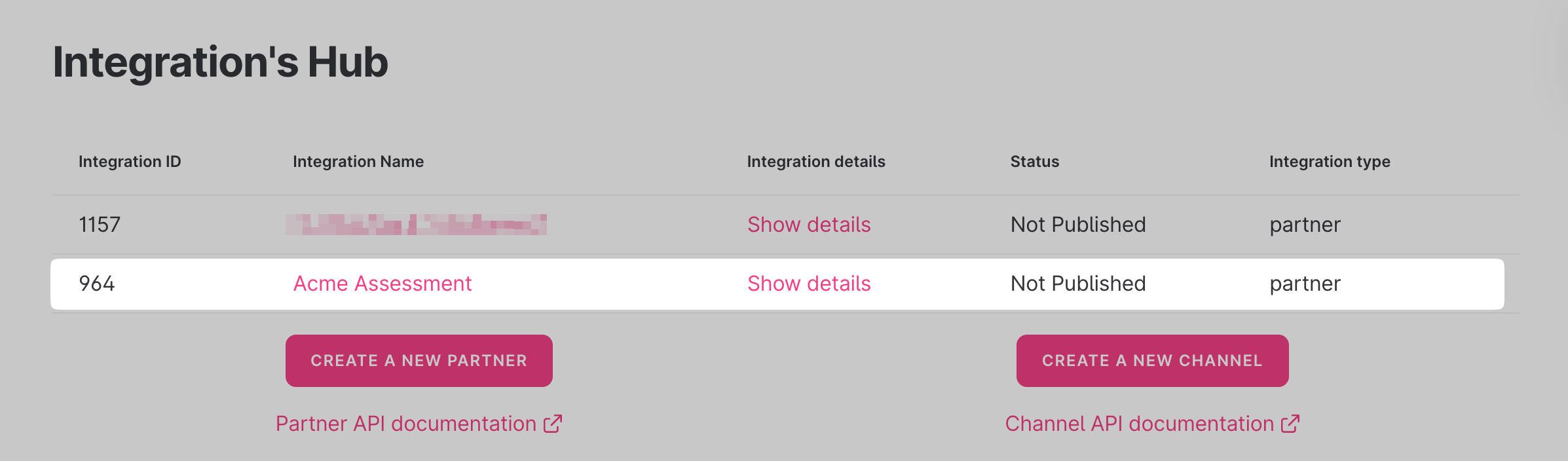This screenshot has height=461, width=1568.
Task: Select the integration ID 964 cell
Action: [97, 284]
